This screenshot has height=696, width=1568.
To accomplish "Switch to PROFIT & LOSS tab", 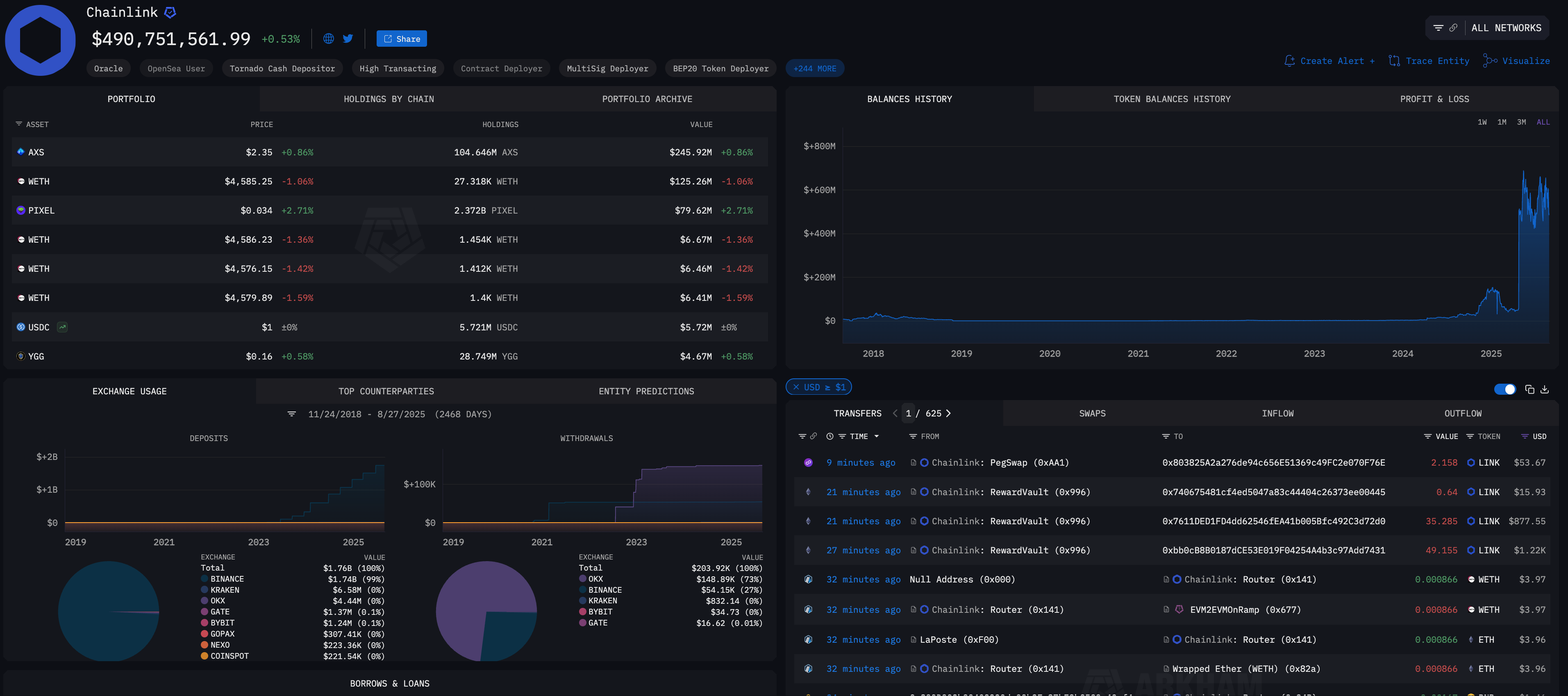I will pos(1434,99).
